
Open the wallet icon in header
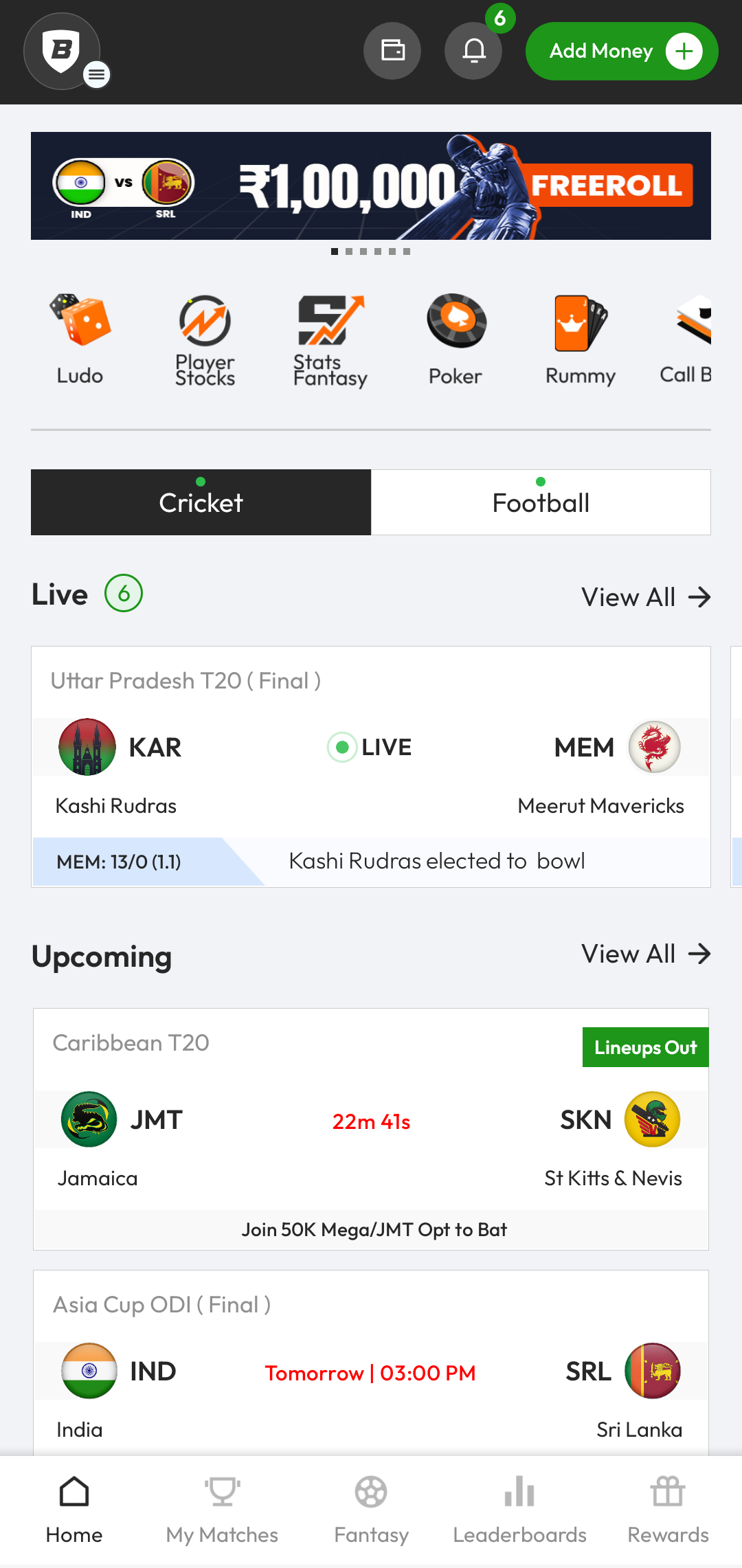(x=392, y=51)
